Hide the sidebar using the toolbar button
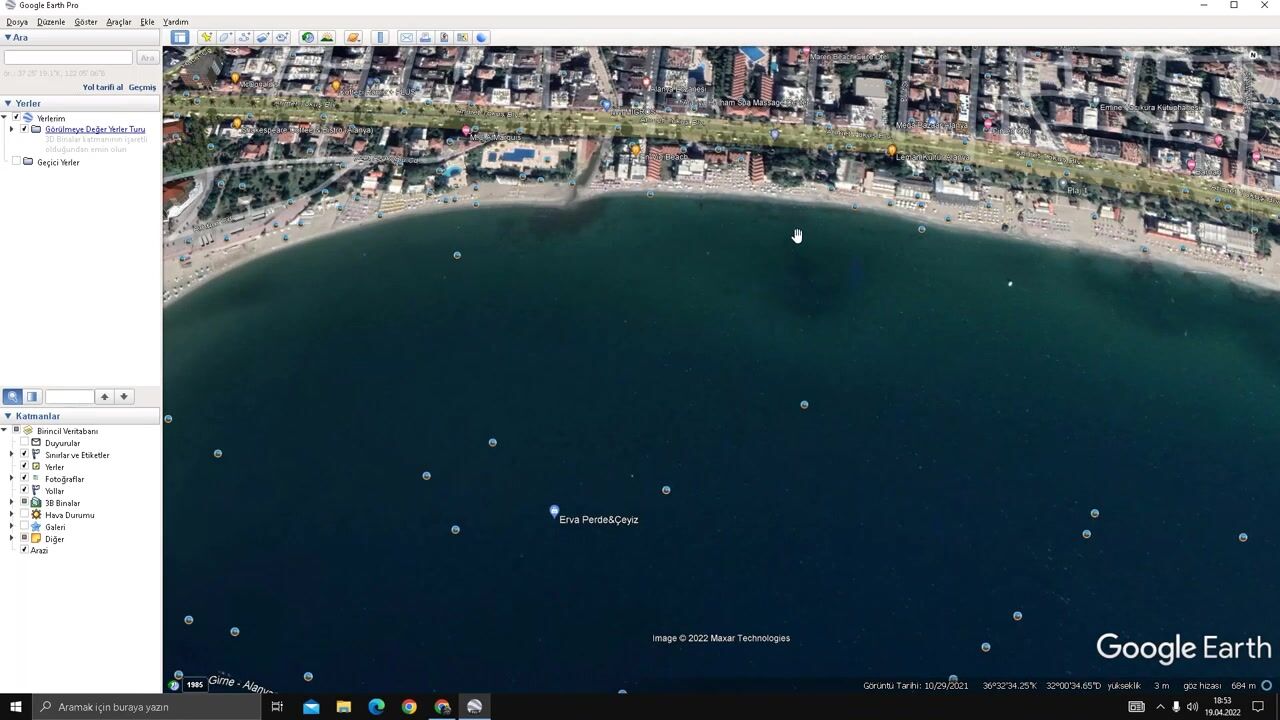Viewport: 1280px width, 720px height. coord(179,37)
